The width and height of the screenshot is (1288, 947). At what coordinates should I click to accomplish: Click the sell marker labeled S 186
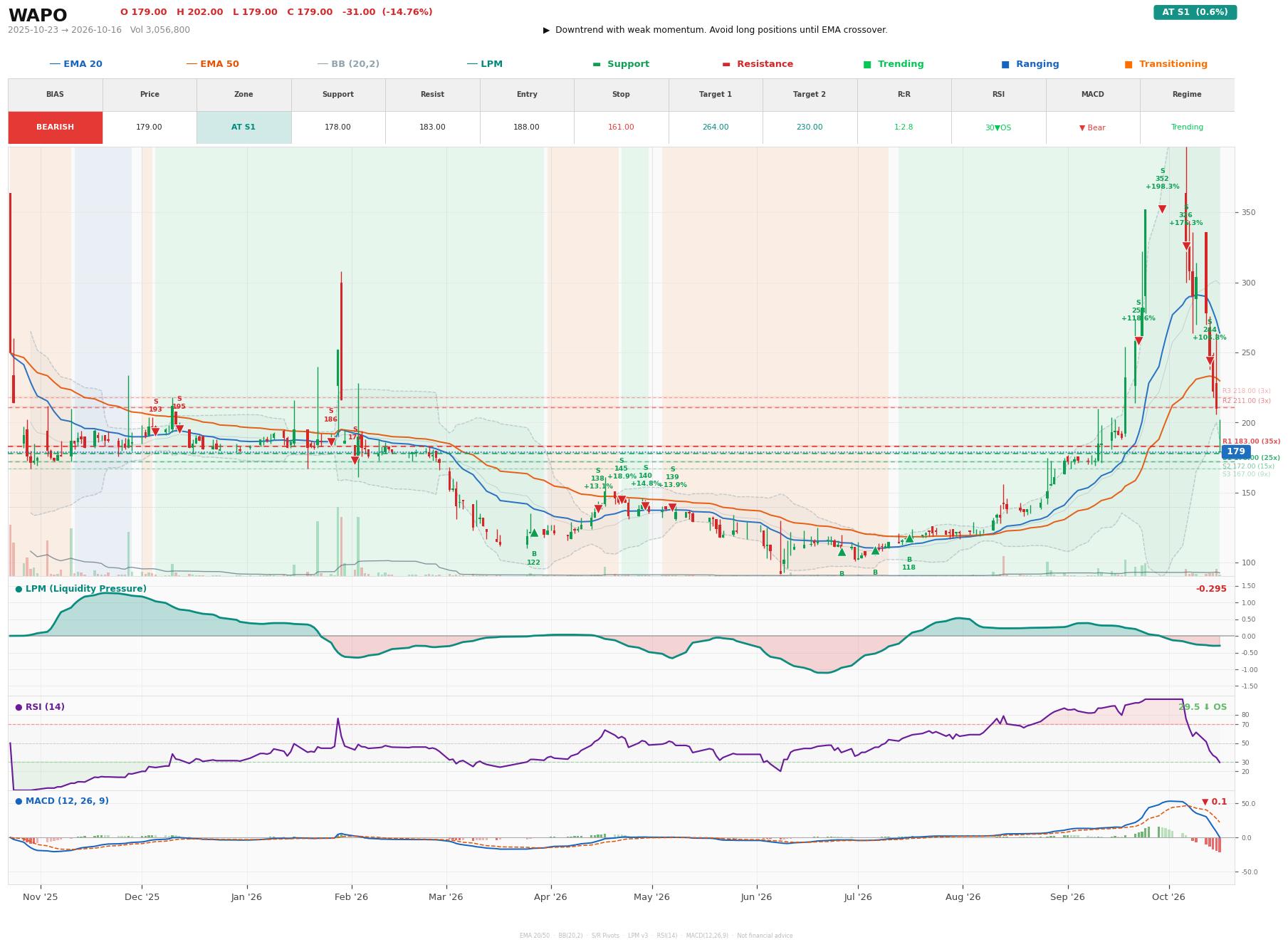[x=331, y=442]
